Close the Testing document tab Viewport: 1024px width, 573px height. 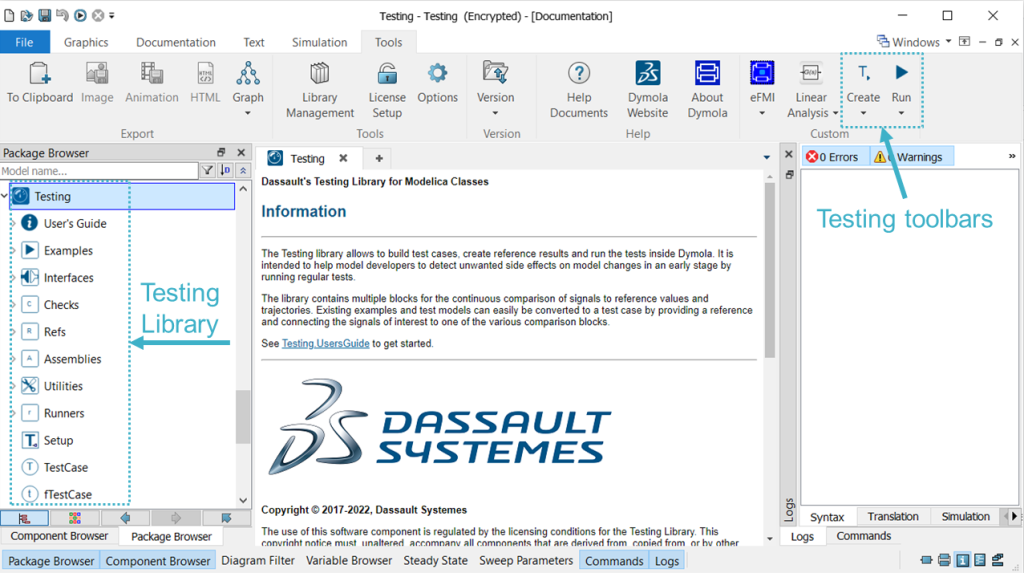click(343, 158)
